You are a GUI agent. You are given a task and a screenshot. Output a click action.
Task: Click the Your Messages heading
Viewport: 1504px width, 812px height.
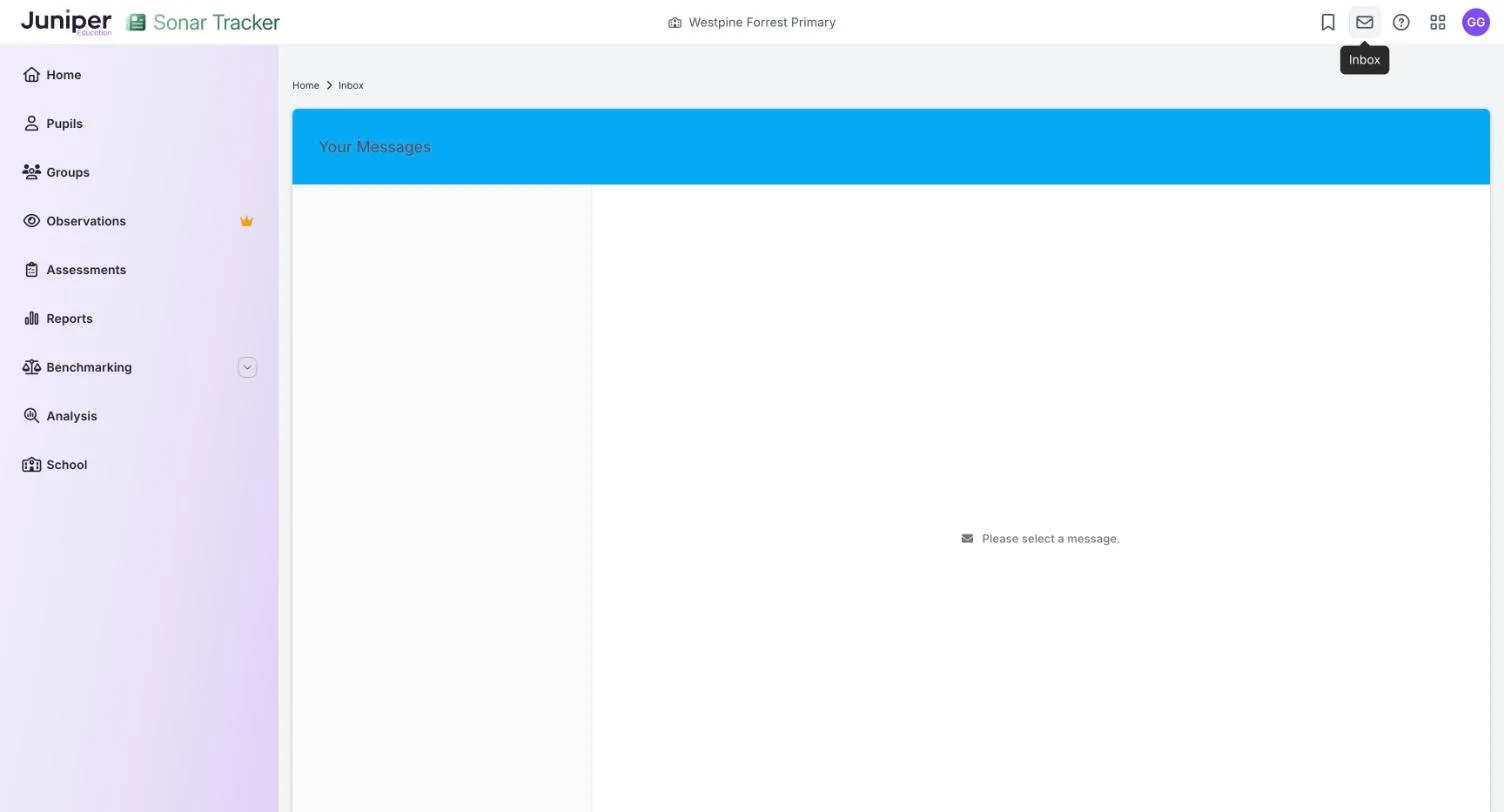click(x=375, y=147)
